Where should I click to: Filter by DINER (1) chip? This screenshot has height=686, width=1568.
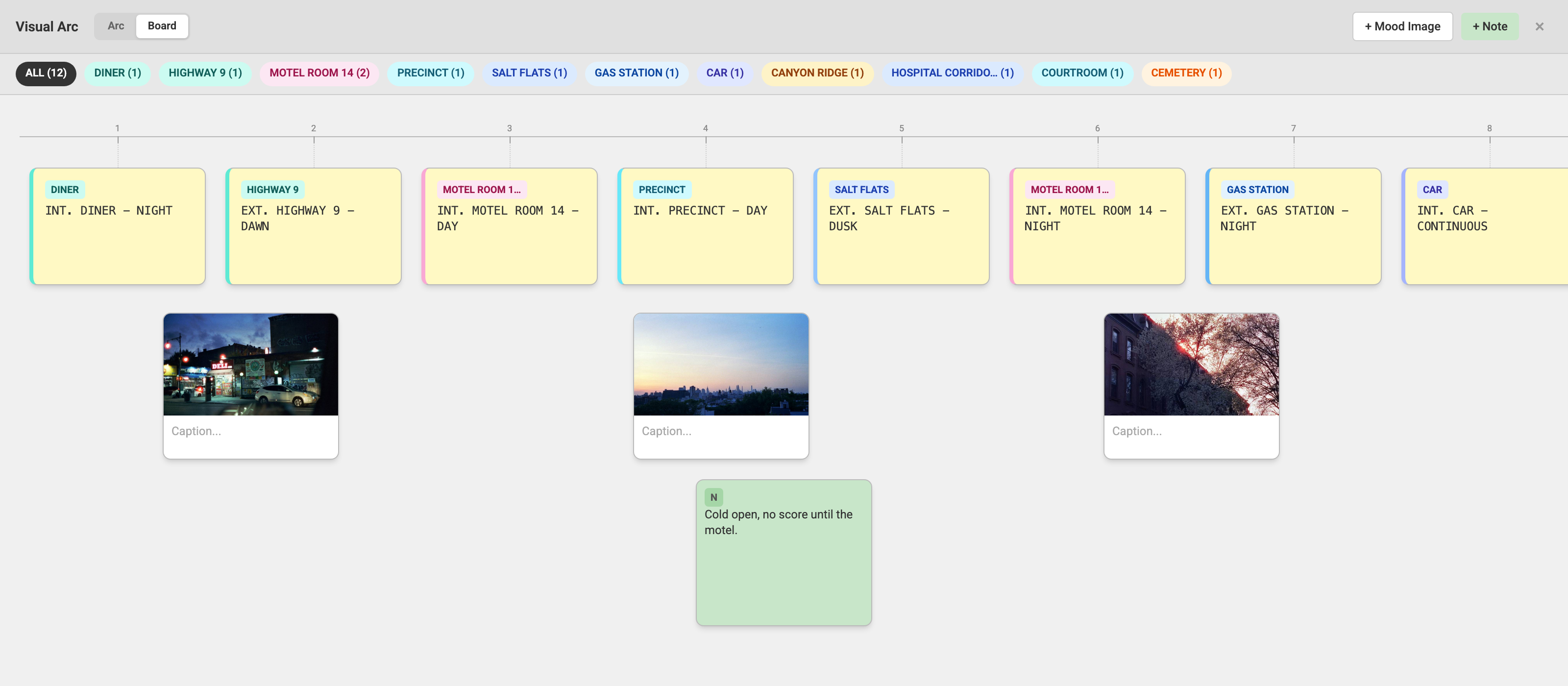[x=118, y=73]
